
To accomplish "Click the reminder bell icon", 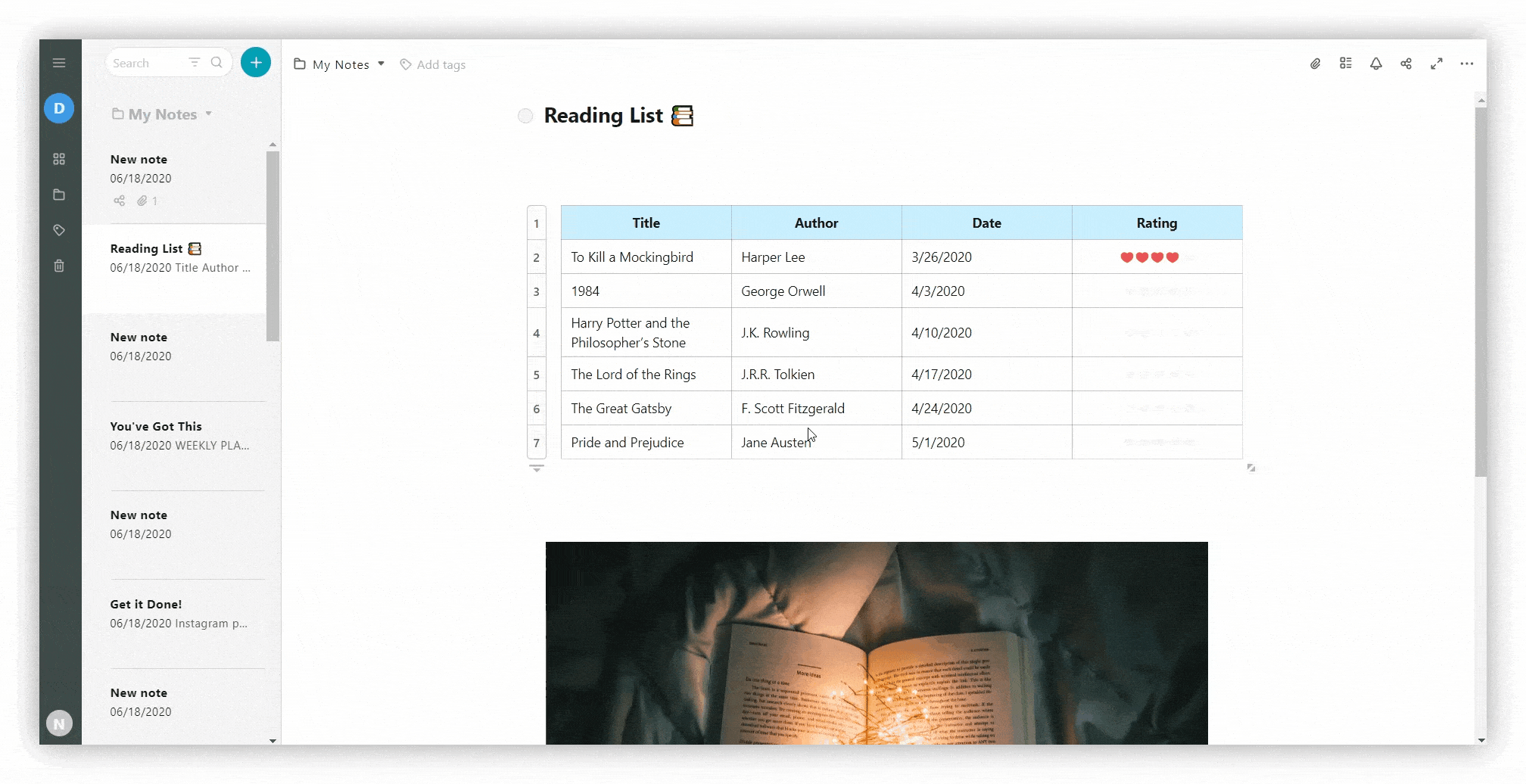I will tap(1376, 64).
